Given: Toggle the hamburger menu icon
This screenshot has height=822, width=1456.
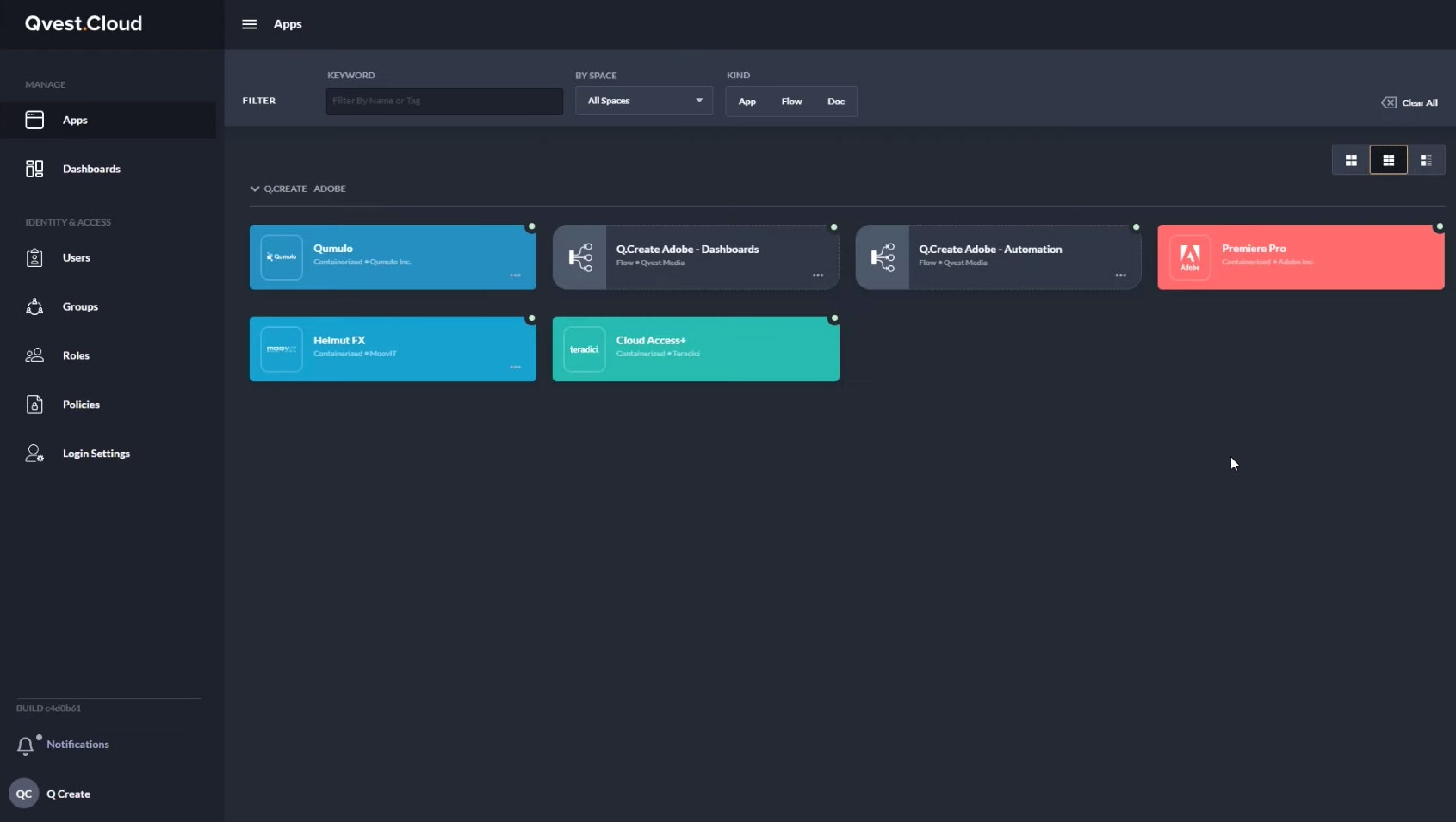Looking at the screenshot, I should [249, 24].
